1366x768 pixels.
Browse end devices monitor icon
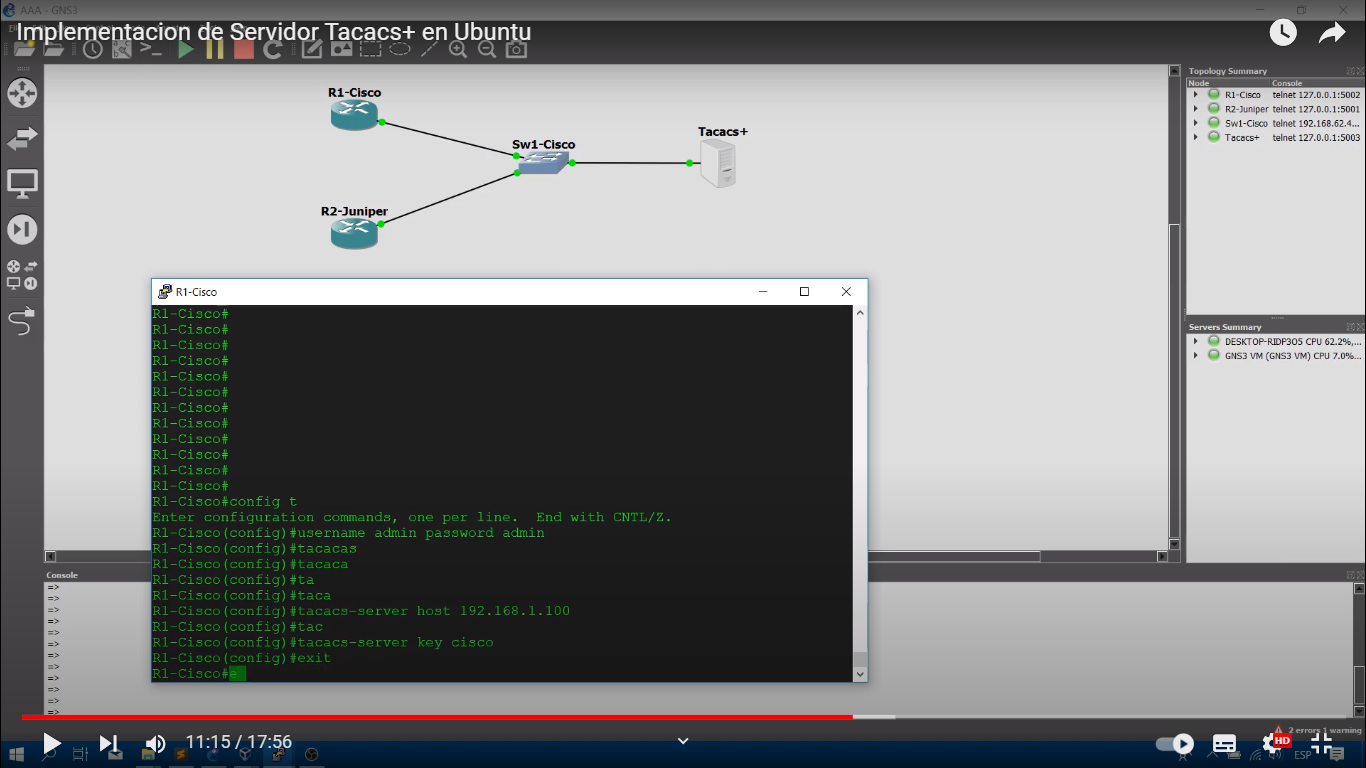[x=22, y=184]
